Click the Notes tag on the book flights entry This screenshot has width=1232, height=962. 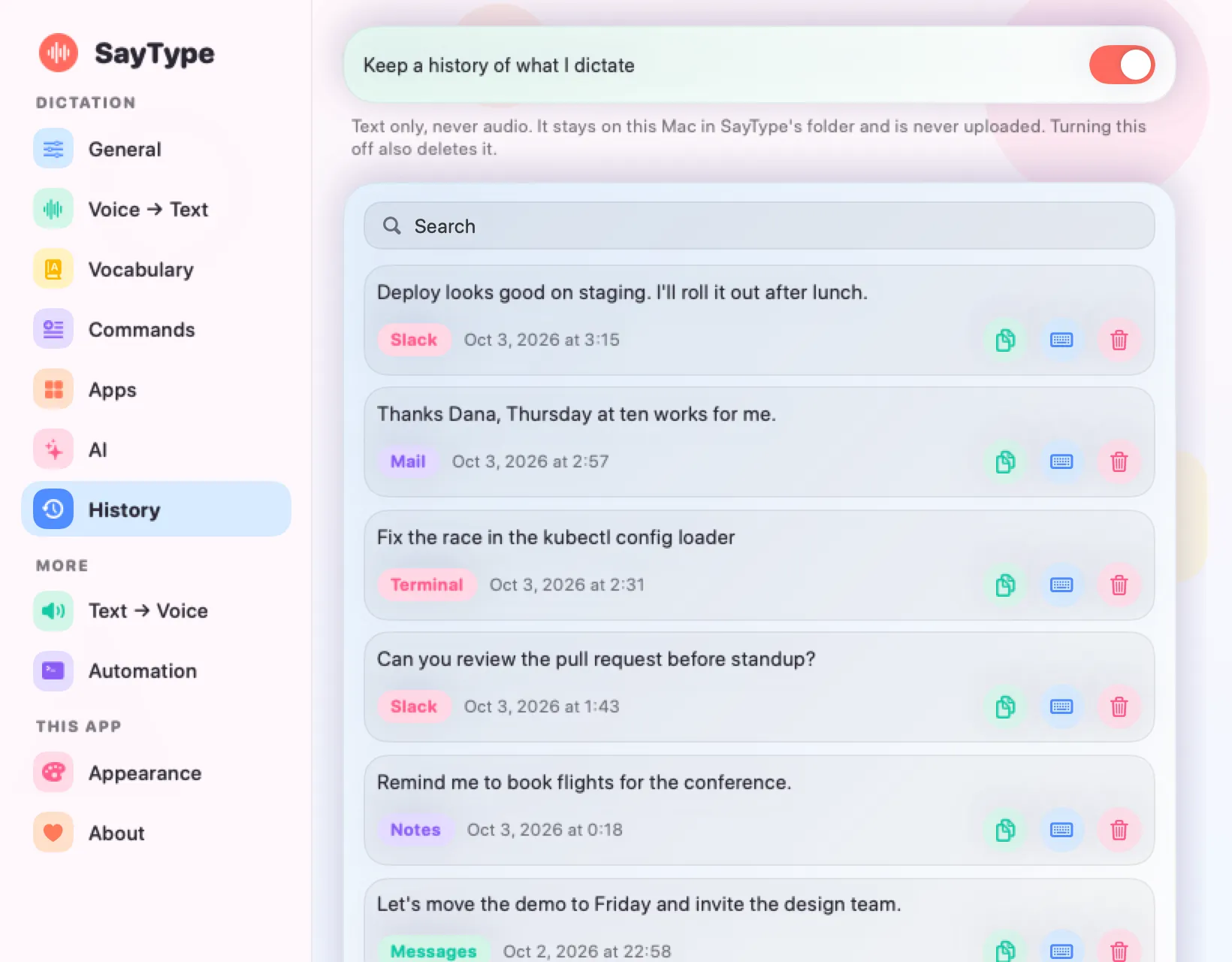[415, 830]
